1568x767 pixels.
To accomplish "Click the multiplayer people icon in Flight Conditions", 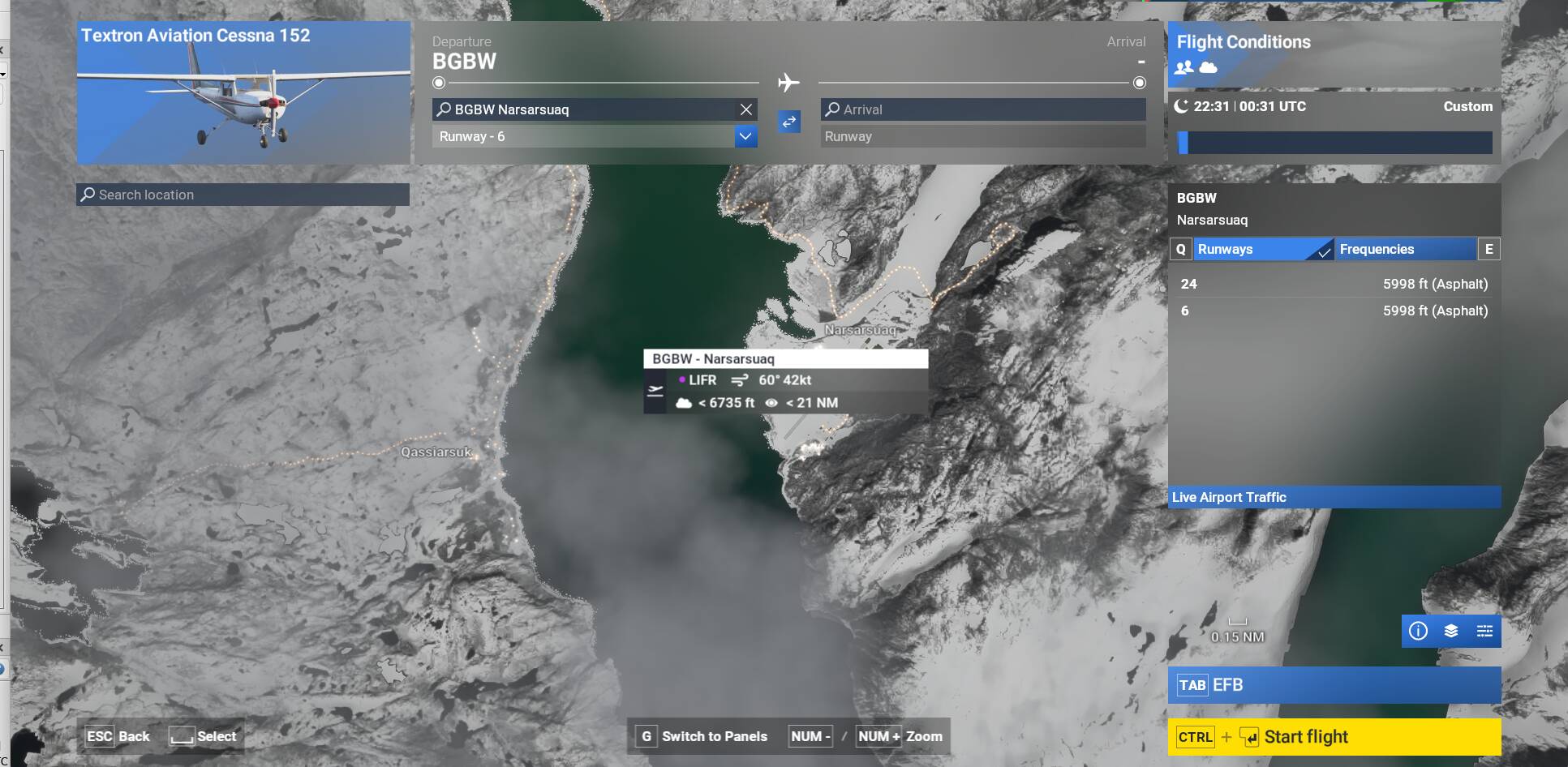I will (1184, 67).
